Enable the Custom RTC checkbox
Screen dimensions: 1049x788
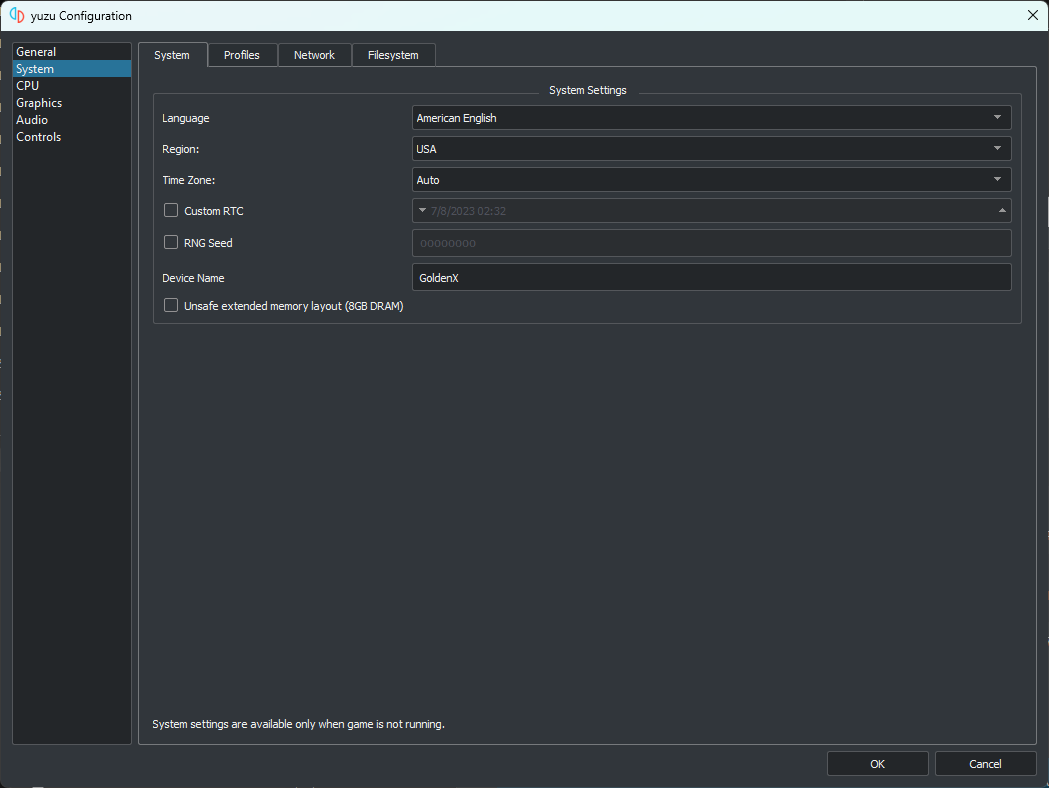(171, 211)
